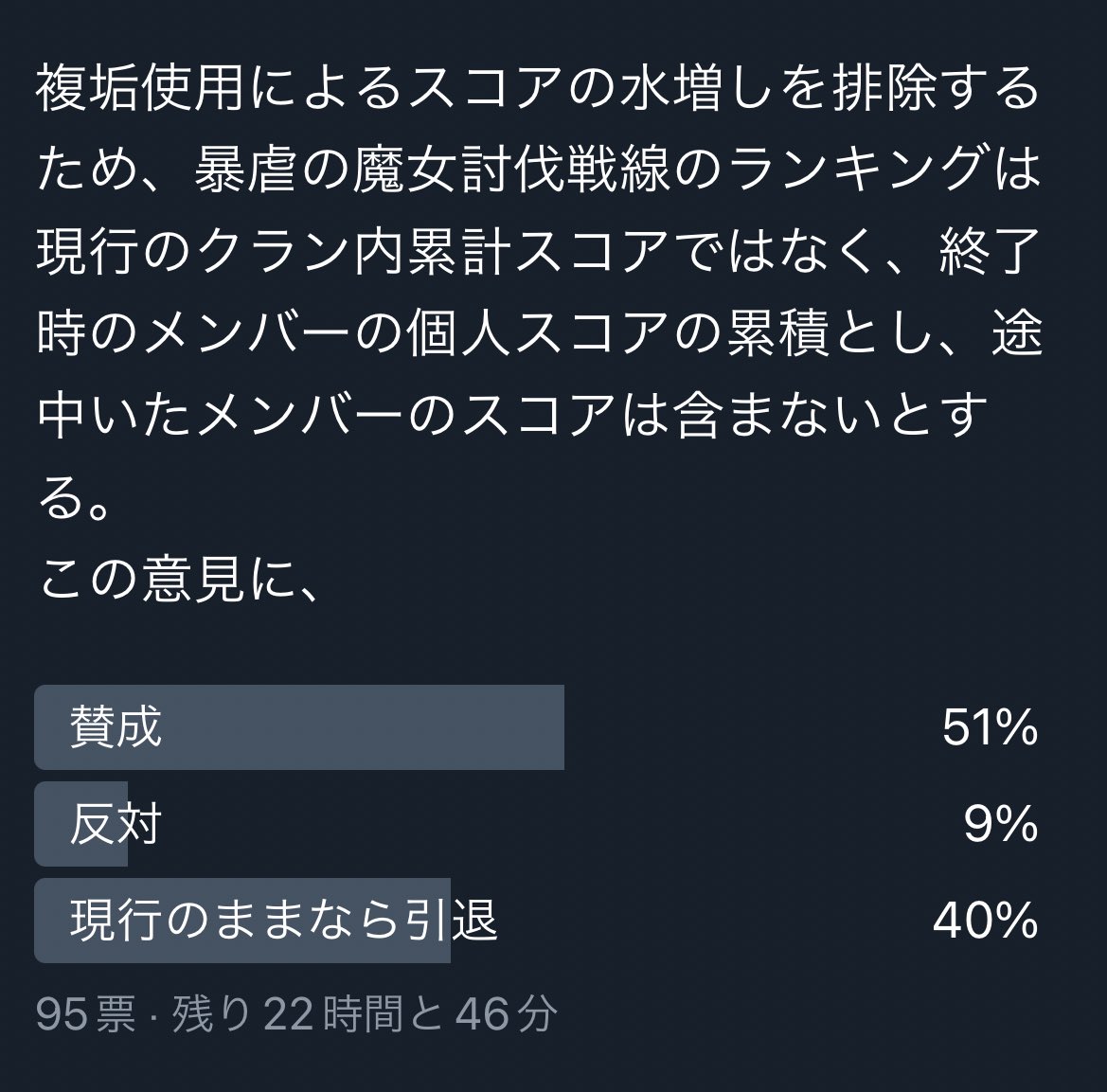This screenshot has width=1107, height=1092.
Task: Click the 40% result percentage
Action: (x=986, y=921)
